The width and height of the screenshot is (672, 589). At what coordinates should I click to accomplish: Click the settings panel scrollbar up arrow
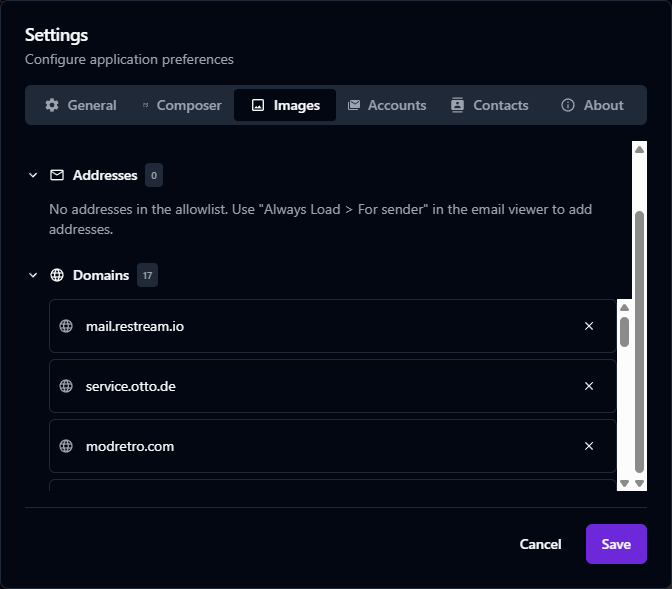[x=640, y=149]
